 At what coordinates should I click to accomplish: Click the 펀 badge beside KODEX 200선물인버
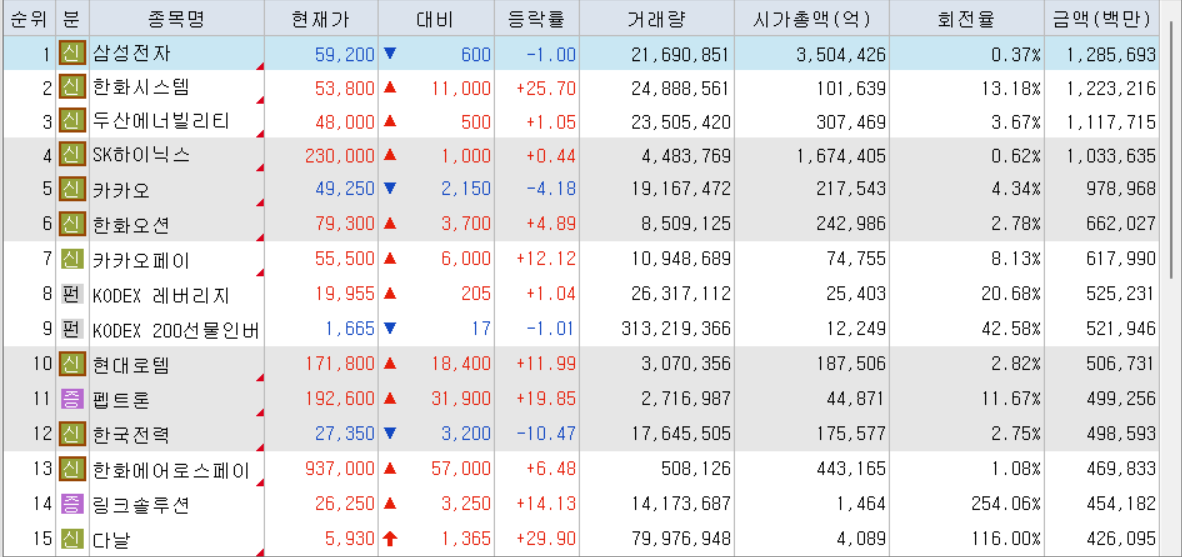72,329
